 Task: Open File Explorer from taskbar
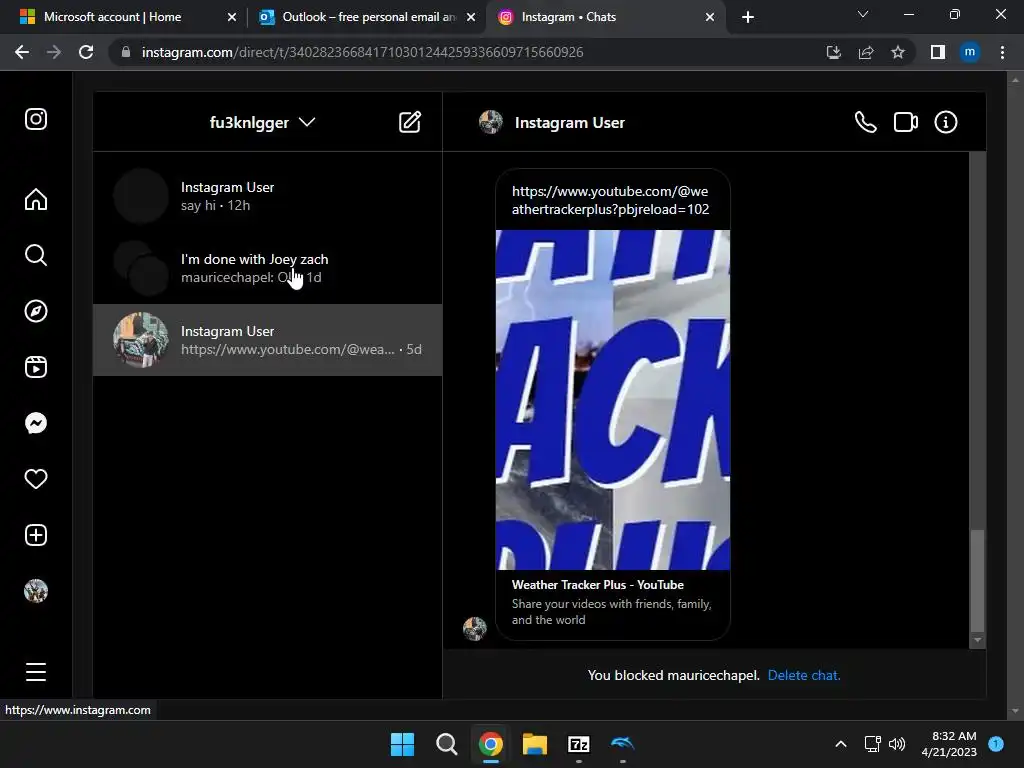point(535,744)
